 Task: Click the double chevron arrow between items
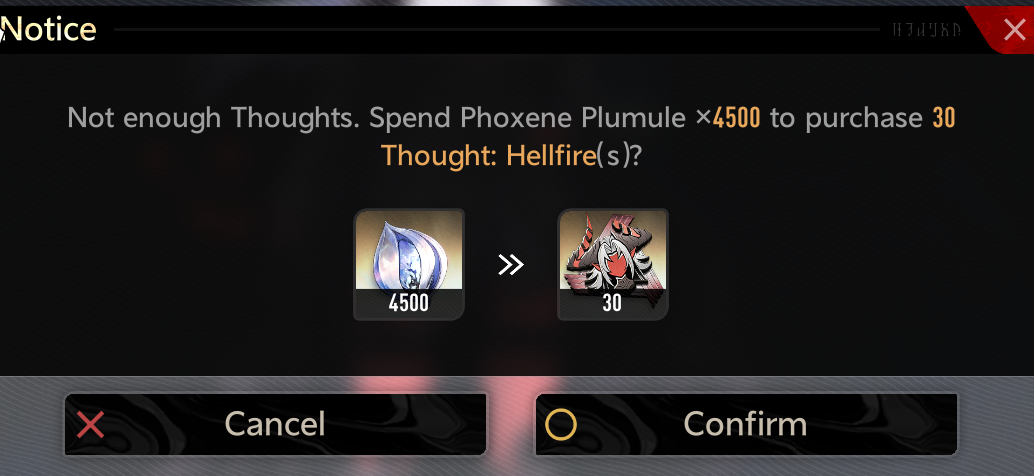(x=510, y=265)
